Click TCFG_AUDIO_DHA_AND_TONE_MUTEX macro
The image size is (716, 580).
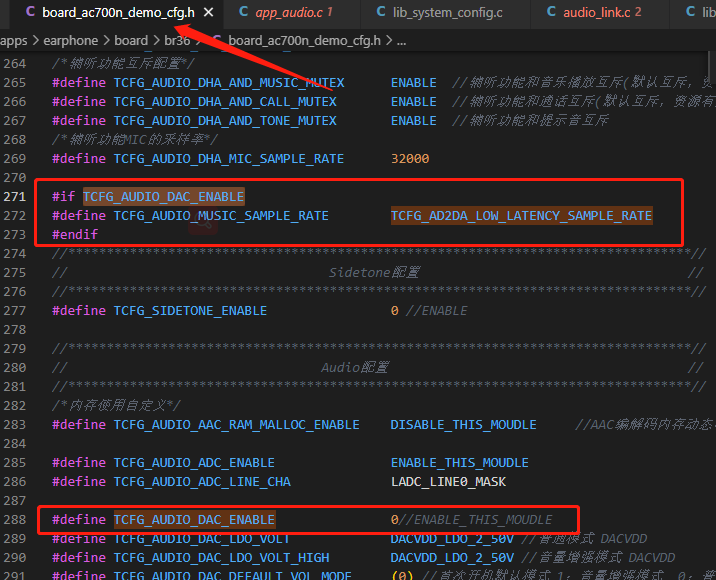225,121
